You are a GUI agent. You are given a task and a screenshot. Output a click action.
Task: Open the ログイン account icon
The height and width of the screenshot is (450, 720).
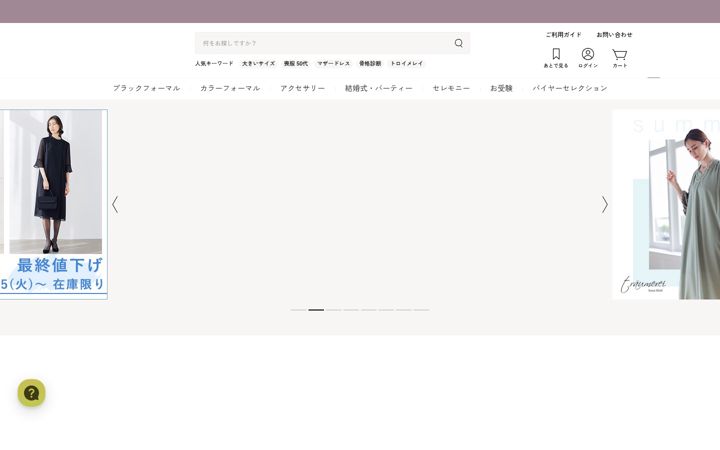tap(588, 58)
